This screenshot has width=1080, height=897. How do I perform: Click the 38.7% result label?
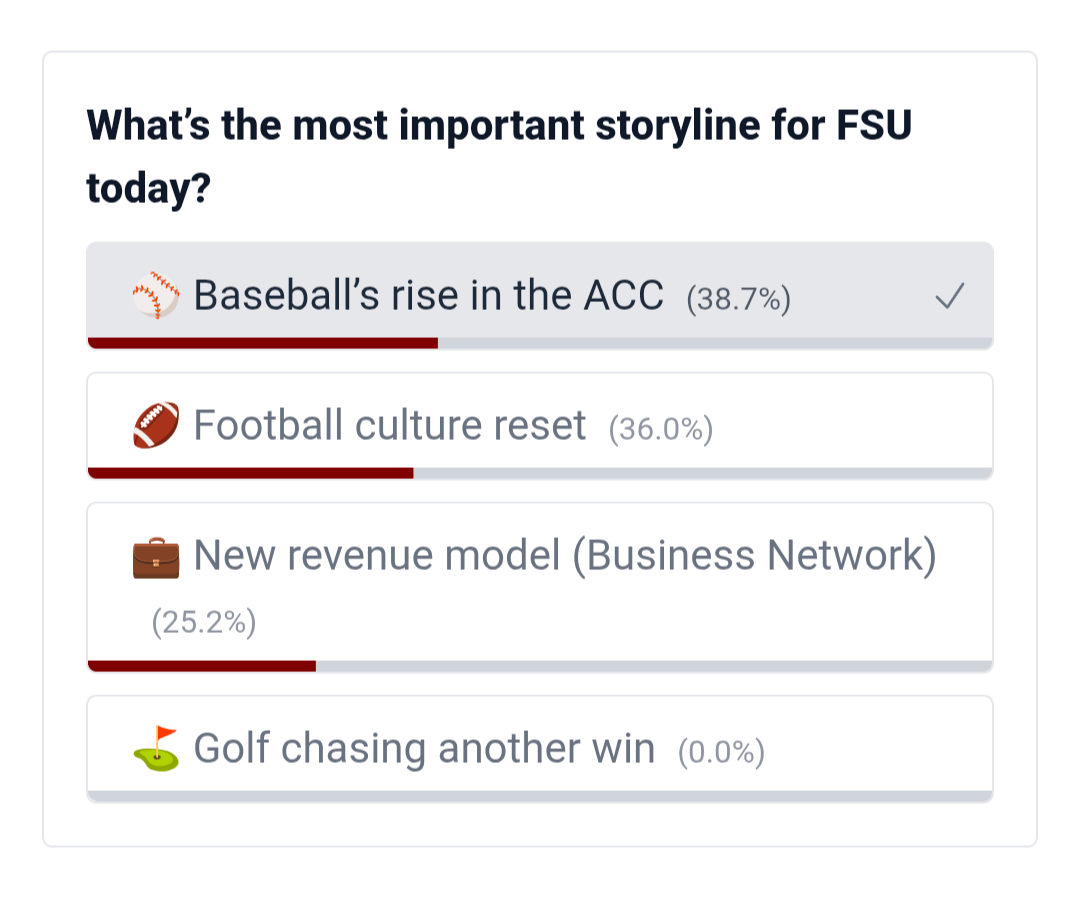coord(739,300)
